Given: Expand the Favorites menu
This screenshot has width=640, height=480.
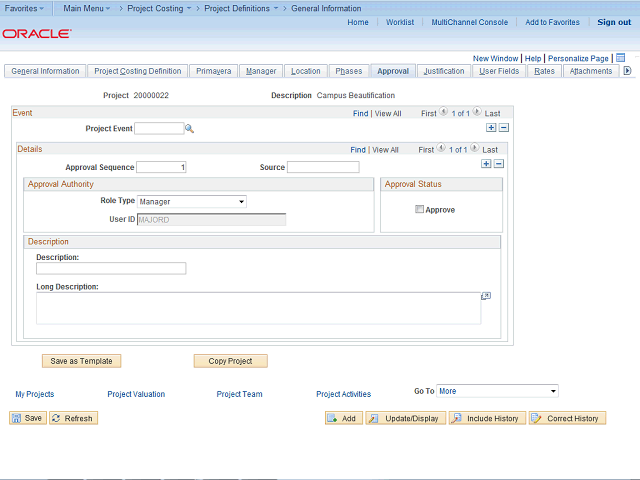Looking at the screenshot, I should [25, 8].
